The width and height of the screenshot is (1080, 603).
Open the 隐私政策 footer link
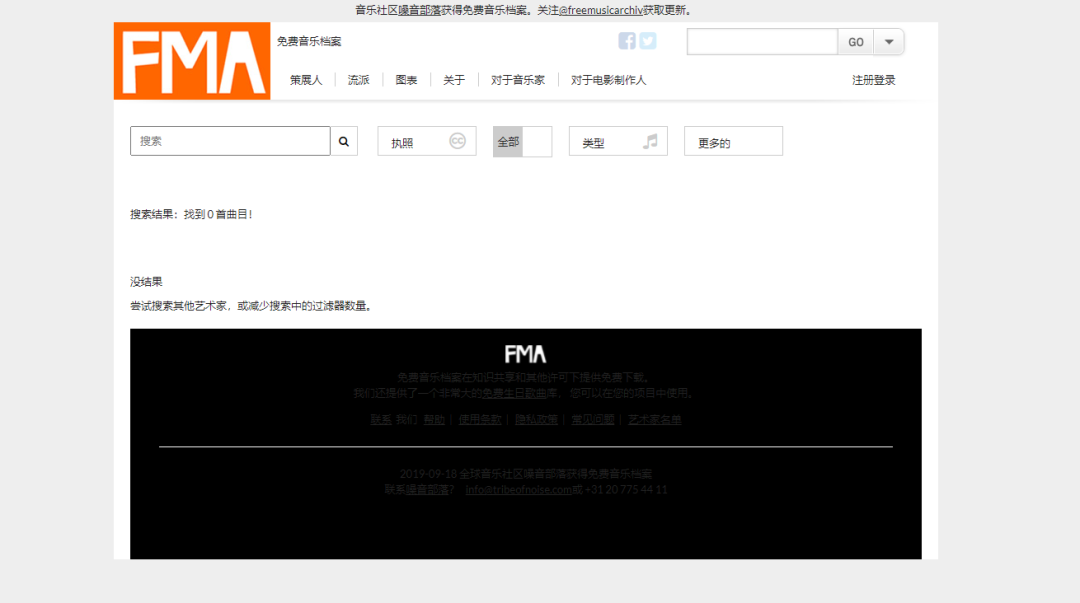point(536,420)
